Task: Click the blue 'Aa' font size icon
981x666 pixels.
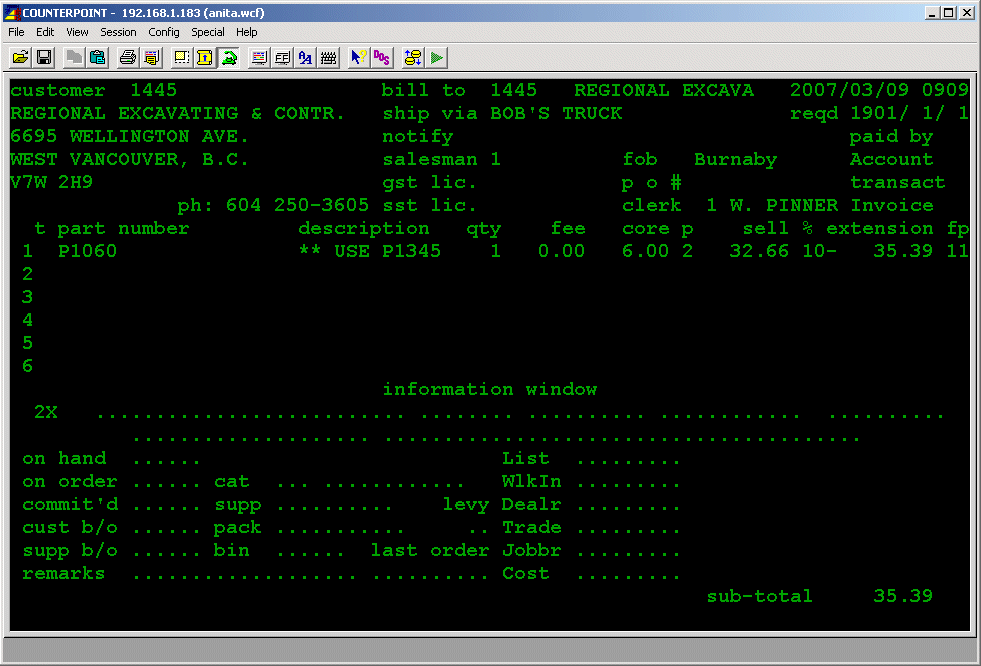Action: pyautogui.click(x=305, y=58)
